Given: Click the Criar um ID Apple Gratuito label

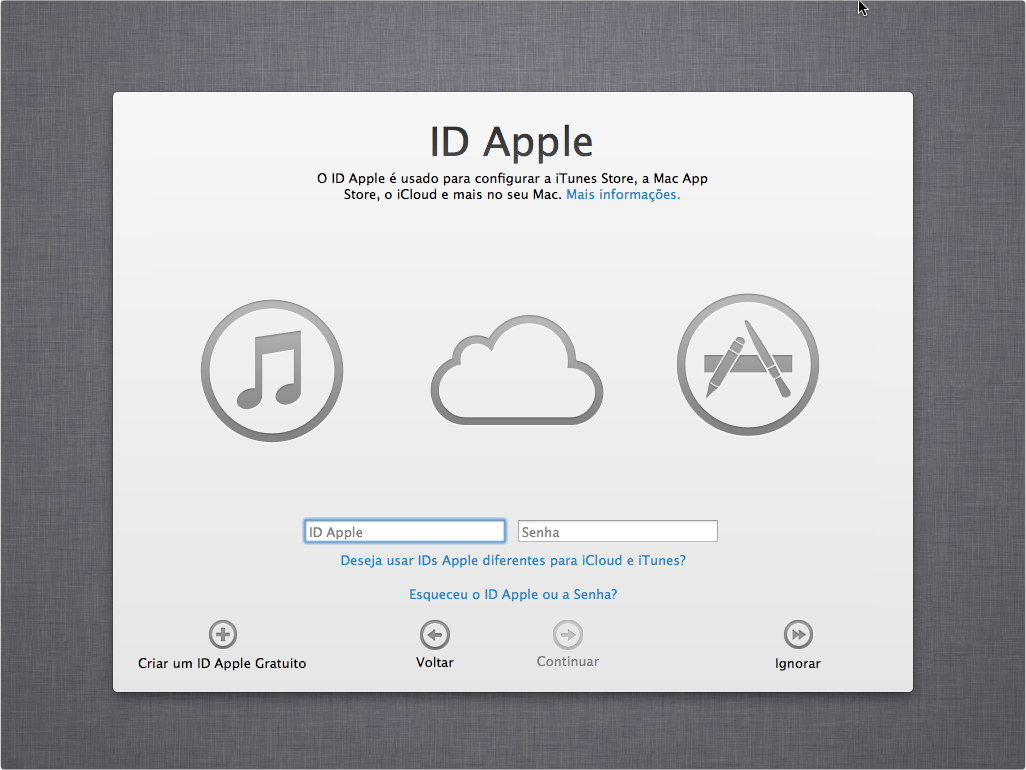Looking at the screenshot, I should pyautogui.click(x=222, y=663).
